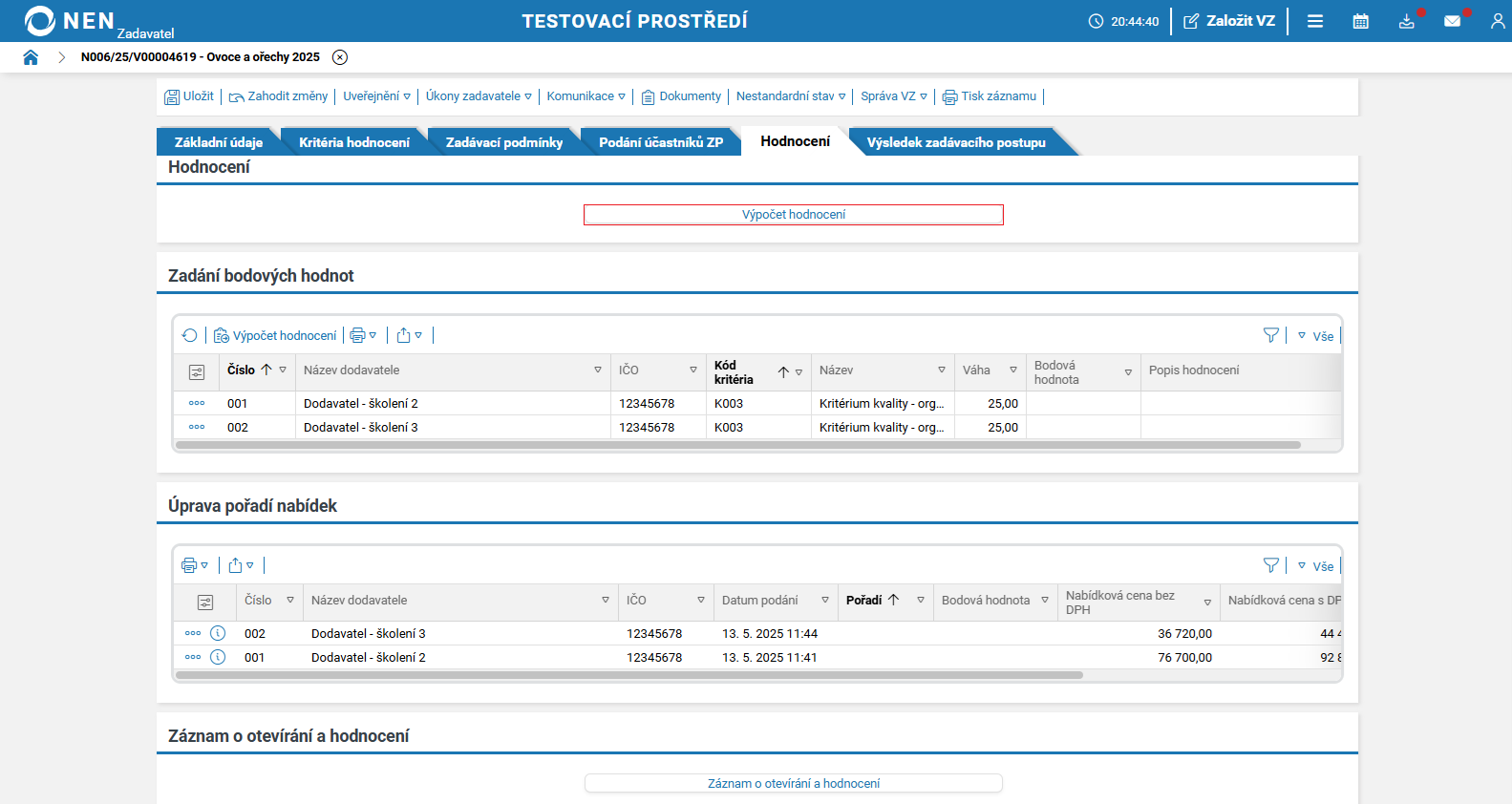Expand the Komunikace dropdown menu
The width and height of the screenshot is (1512, 804).
[586, 96]
